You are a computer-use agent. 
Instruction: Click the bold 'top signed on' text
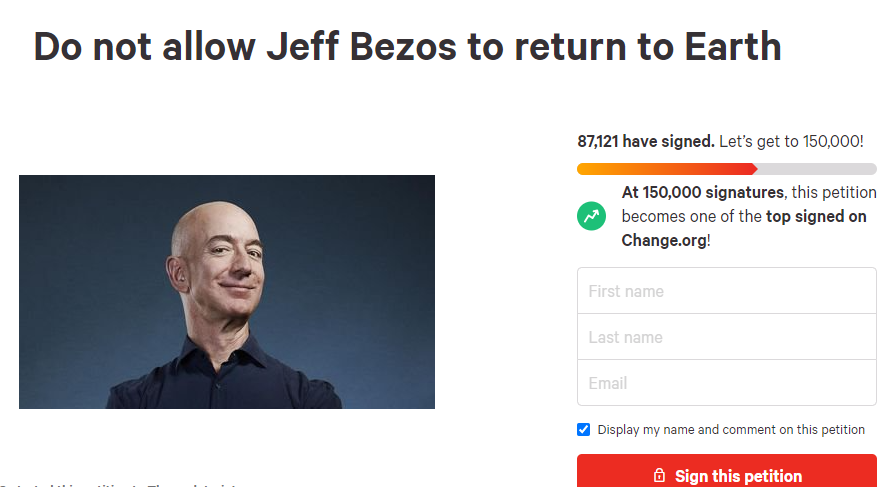click(816, 216)
